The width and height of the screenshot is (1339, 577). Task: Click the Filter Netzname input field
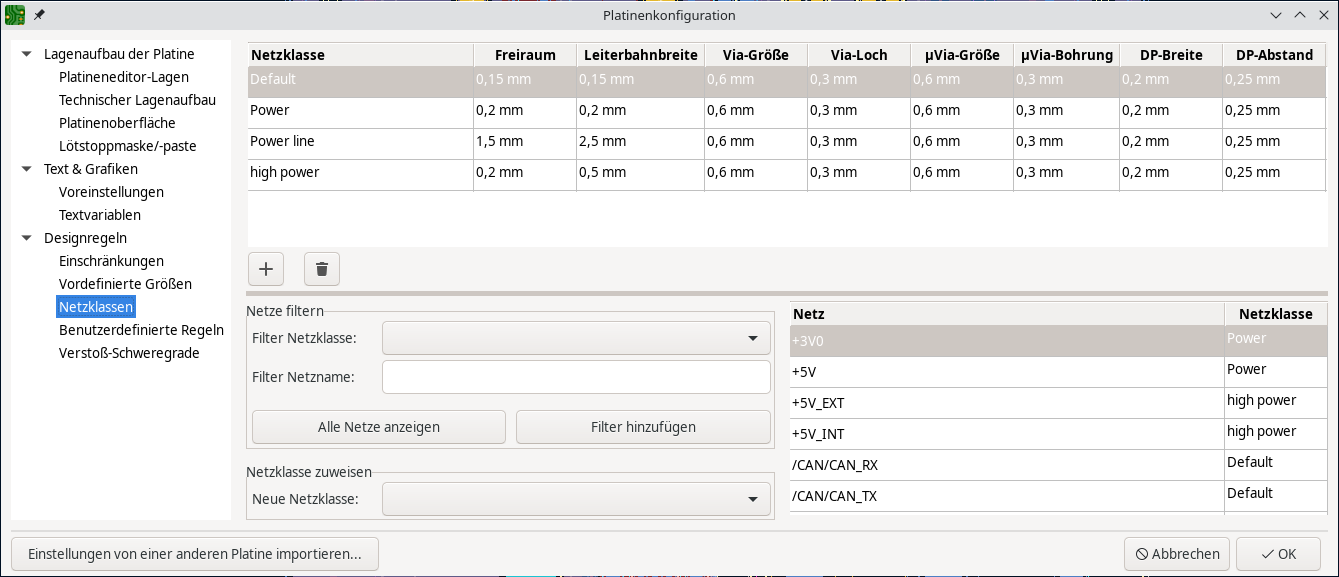[x=576, y=377]
